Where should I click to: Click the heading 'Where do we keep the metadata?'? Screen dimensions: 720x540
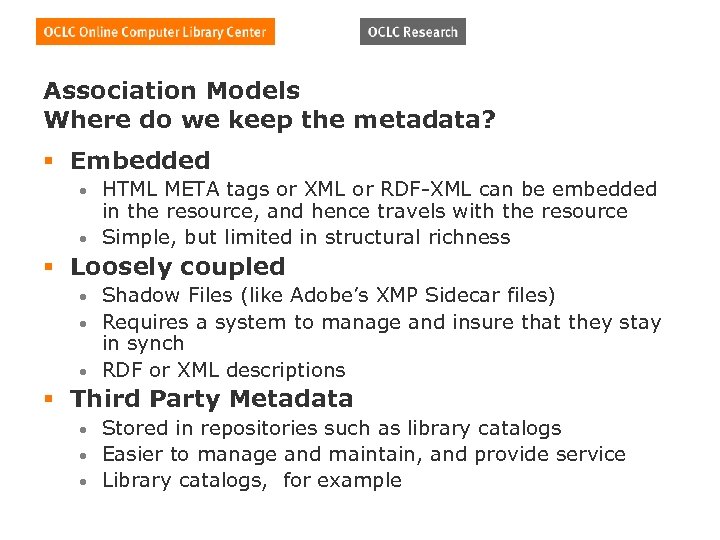point(269,120)
